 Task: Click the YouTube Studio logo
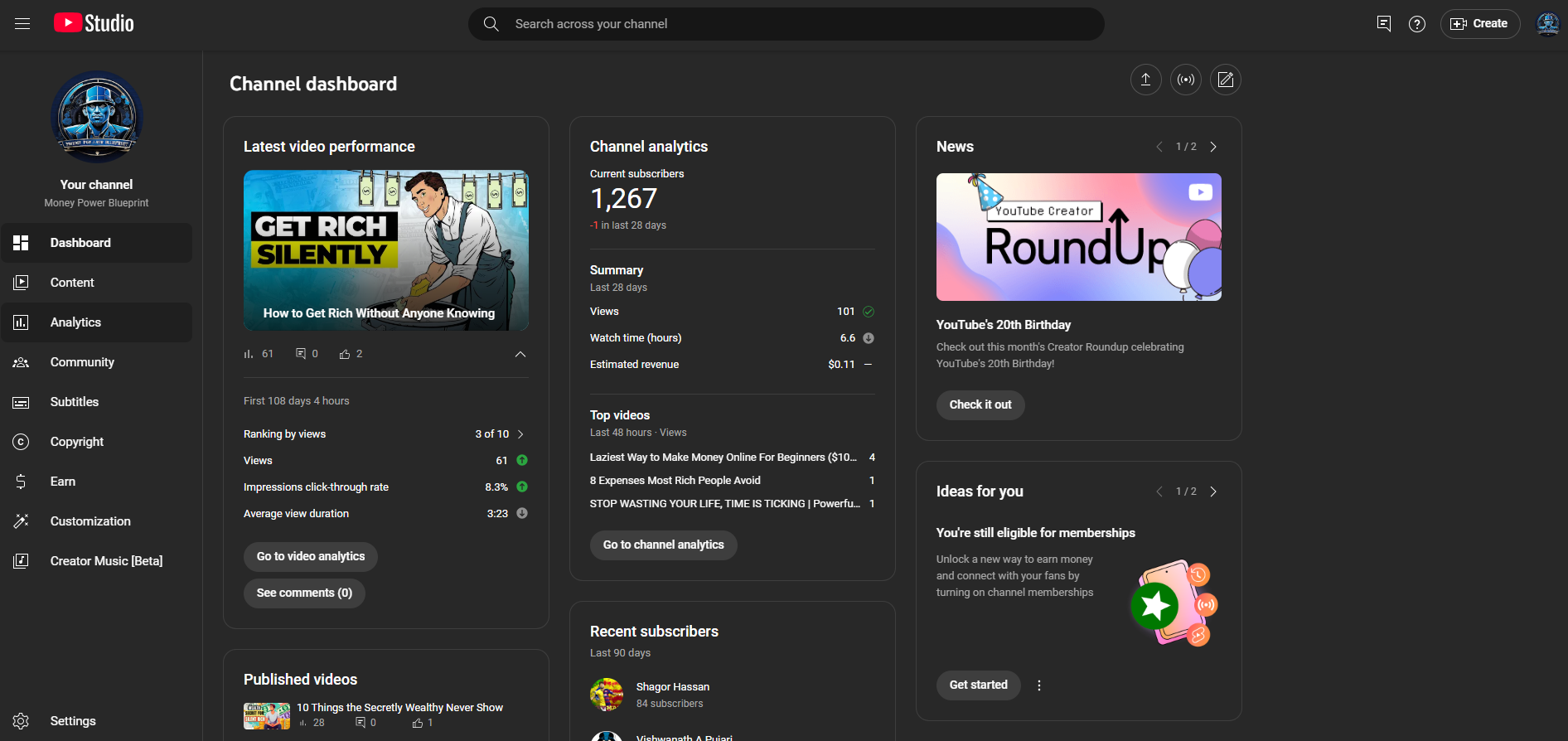[x=94, y=23]
